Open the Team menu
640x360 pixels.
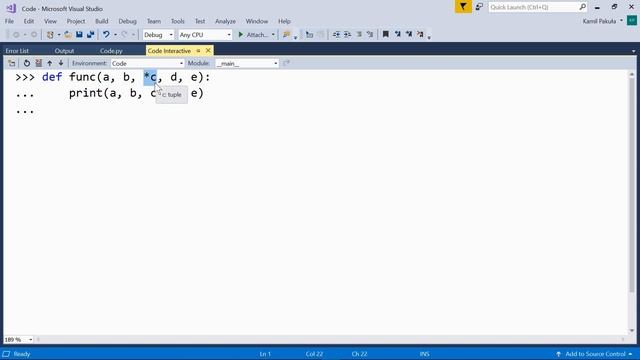154,21
